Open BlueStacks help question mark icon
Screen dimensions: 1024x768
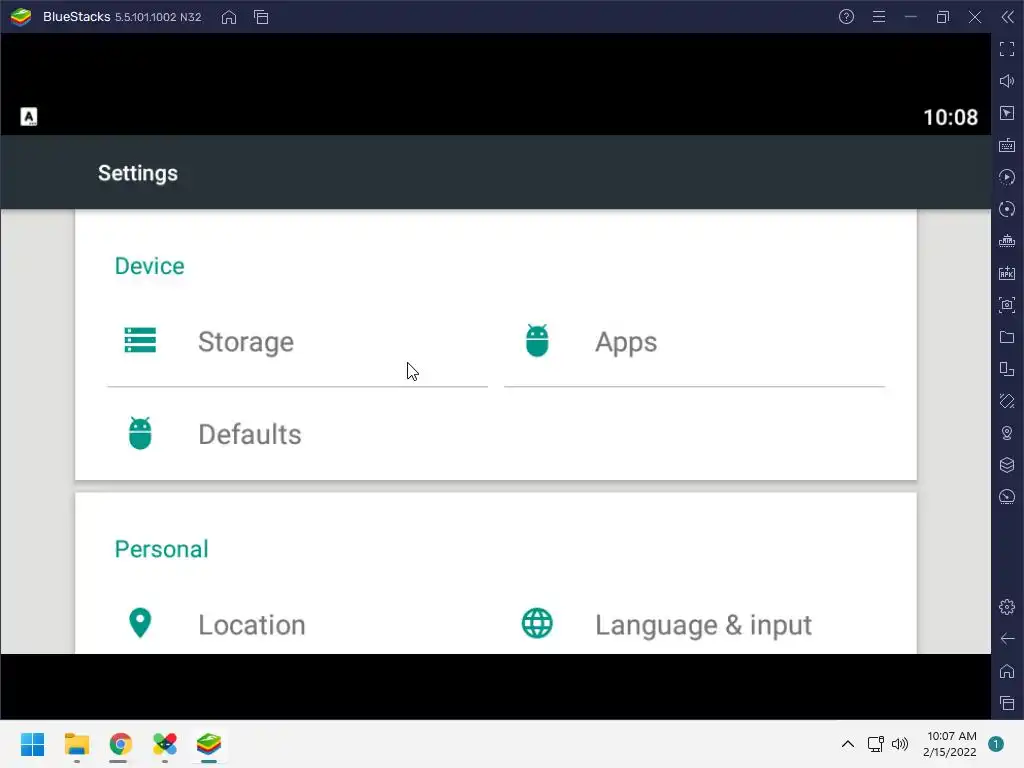click(x=846, y=17)
